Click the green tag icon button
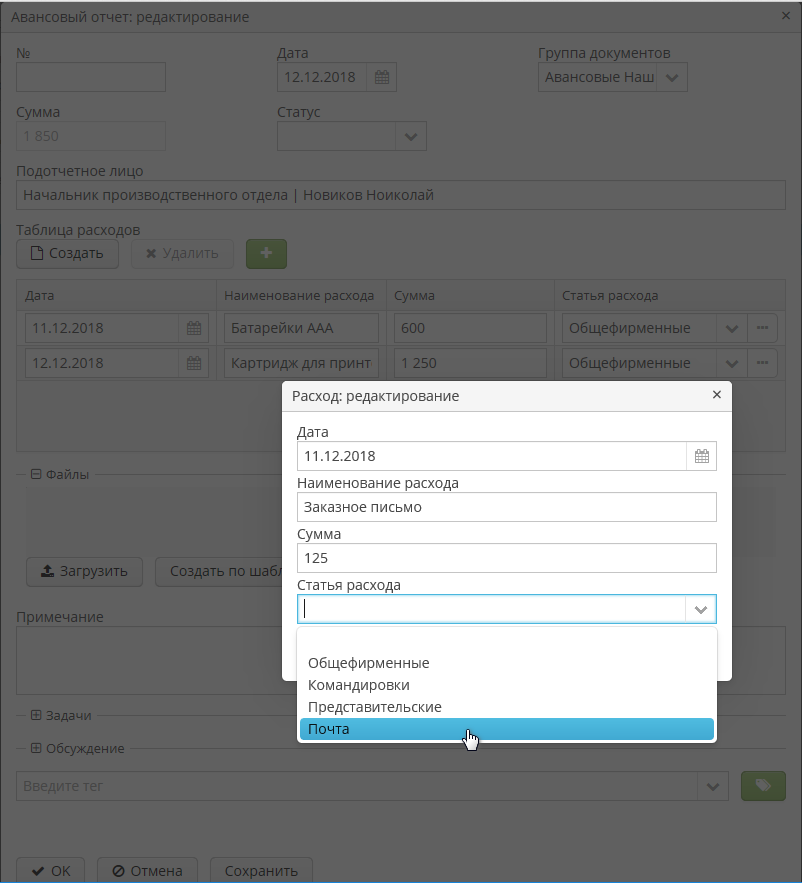The height and width of the screenshot is (883, 802). pyautogui.click(x=763, y=786)
